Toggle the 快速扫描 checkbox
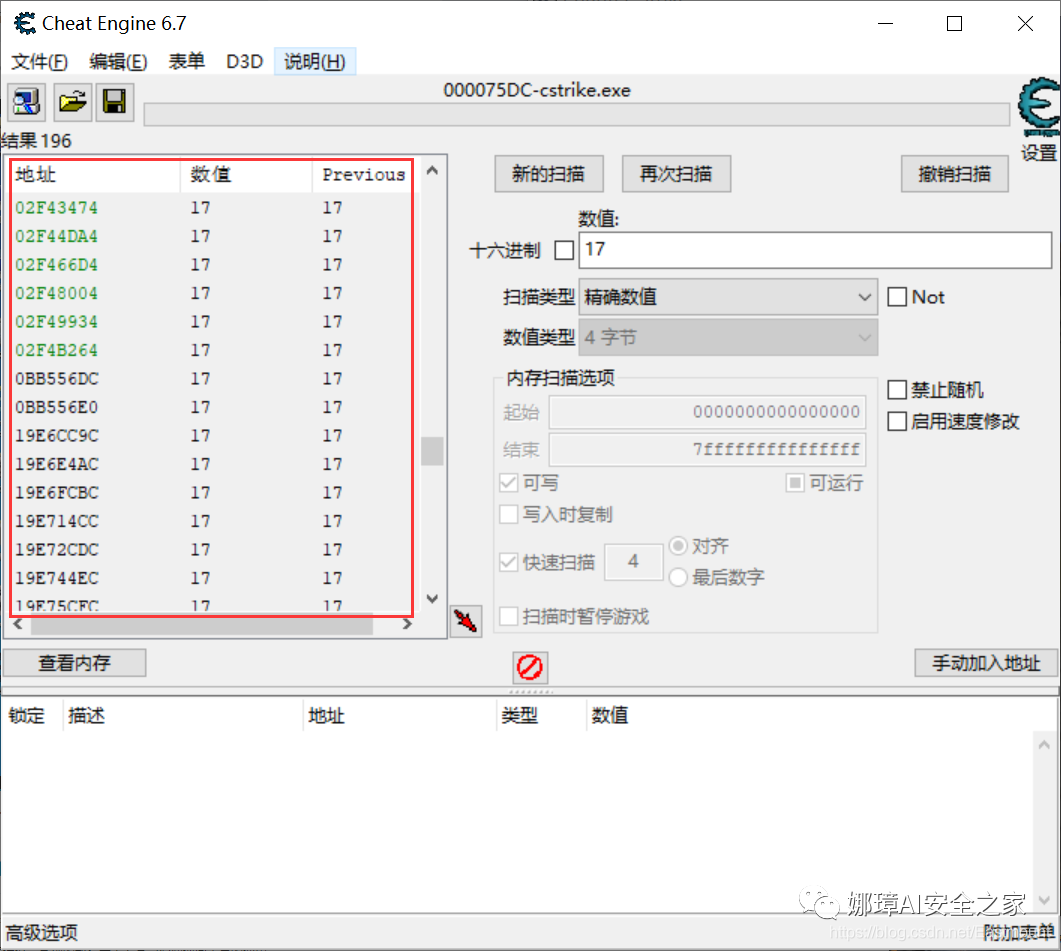Image resolution: width=1061 pixels, height=951 pixels. [x=508, y=562]
